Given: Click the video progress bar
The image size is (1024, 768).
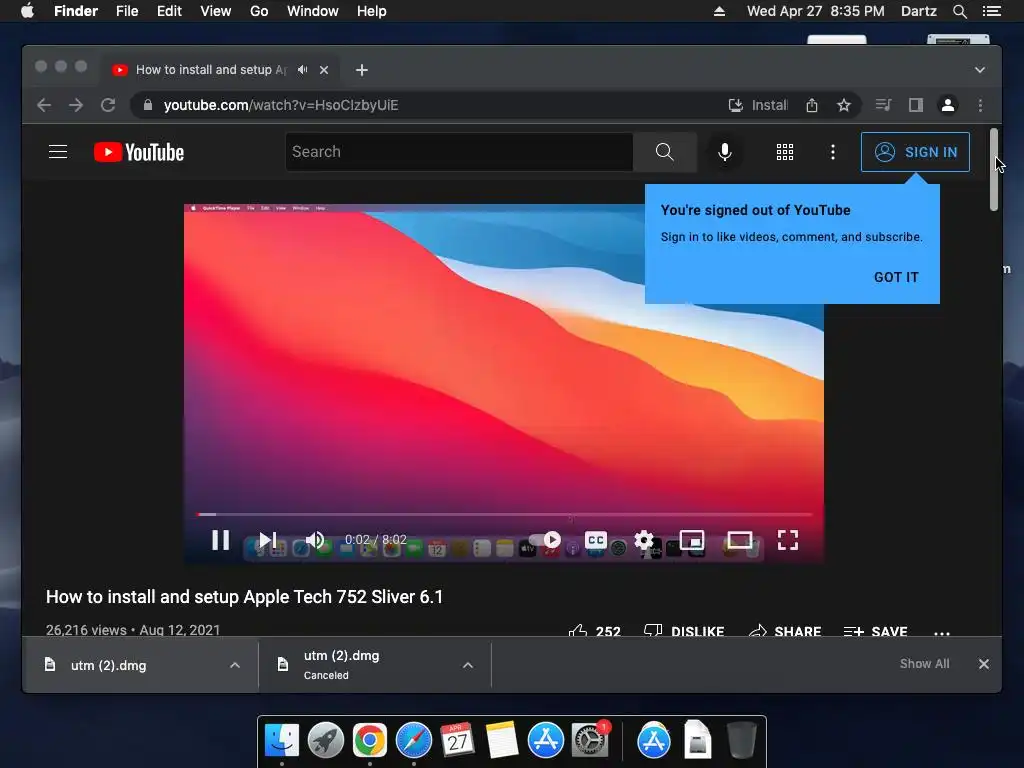Looking at the screenshot, I should [505, 515].
